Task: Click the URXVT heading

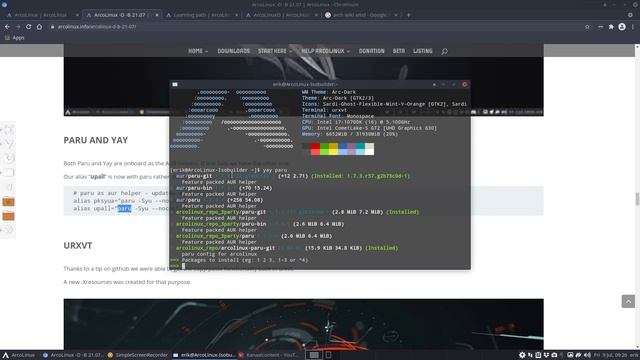Action: pyautogui.click(x=78, y=245)
